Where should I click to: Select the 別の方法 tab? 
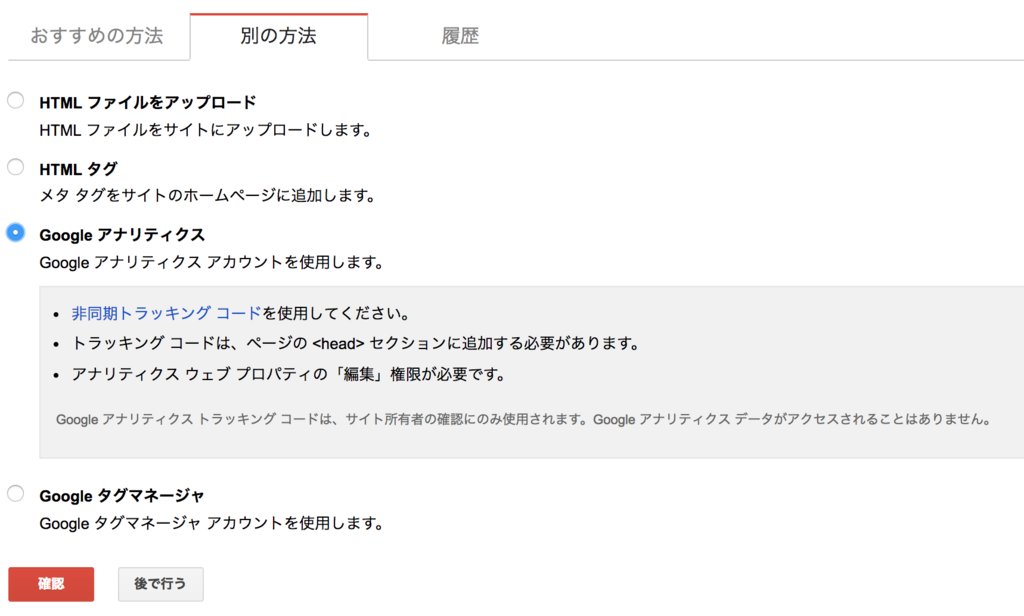pos(279,36)
